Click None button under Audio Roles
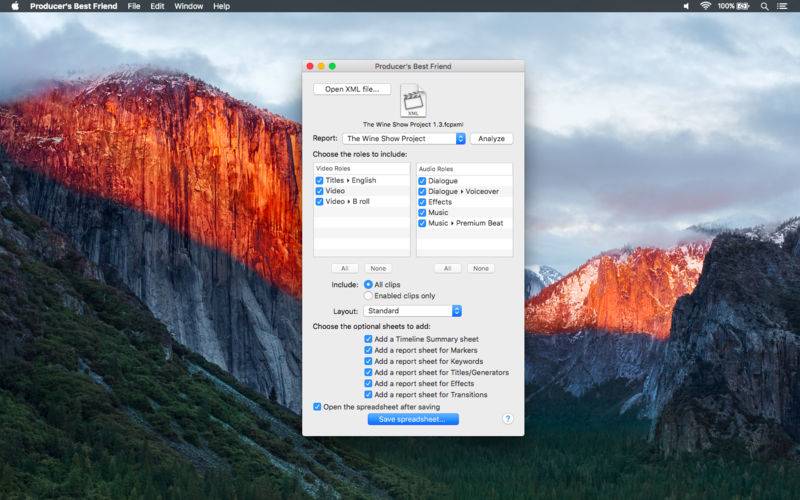Viewport: 800px width, 500px height. point(481,268)
